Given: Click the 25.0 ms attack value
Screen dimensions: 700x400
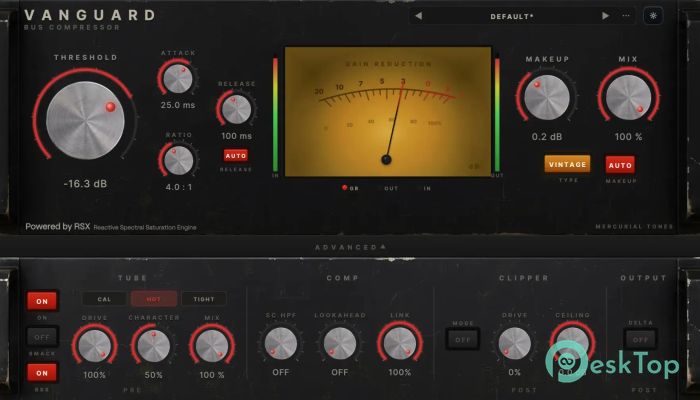Looking at the screenshot, I should (178, 105).
